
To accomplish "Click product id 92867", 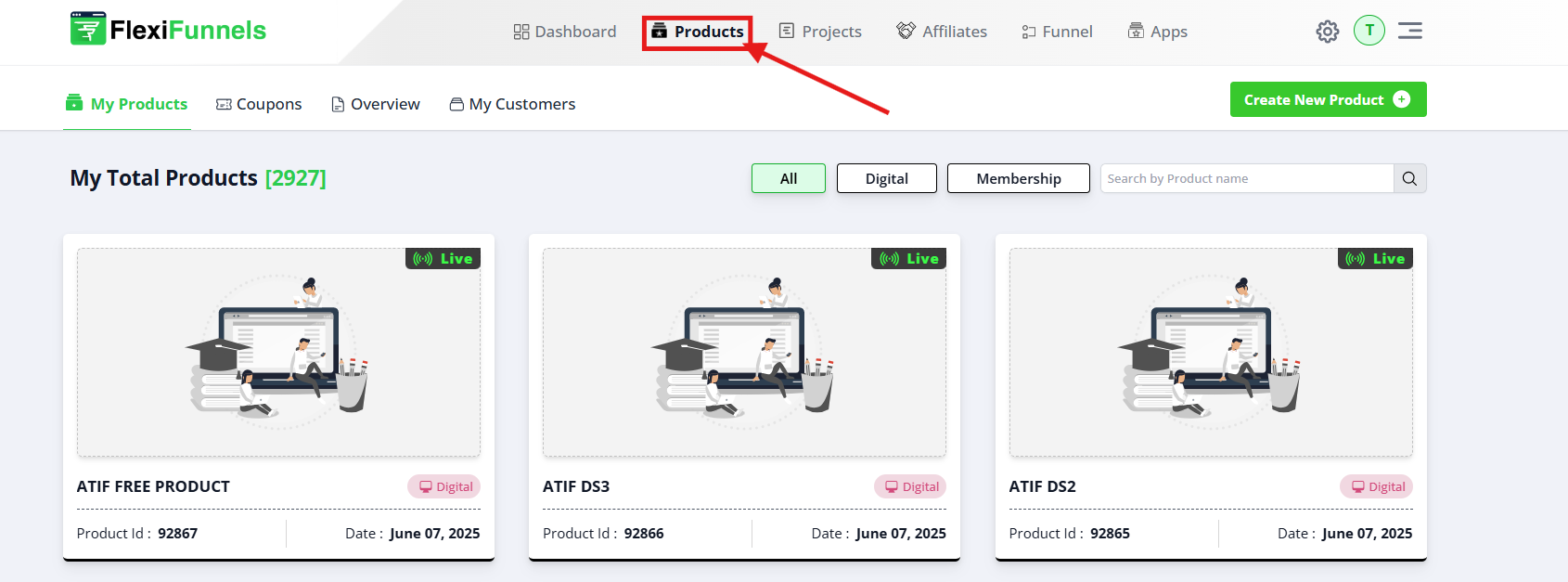I will coord(177,534).
